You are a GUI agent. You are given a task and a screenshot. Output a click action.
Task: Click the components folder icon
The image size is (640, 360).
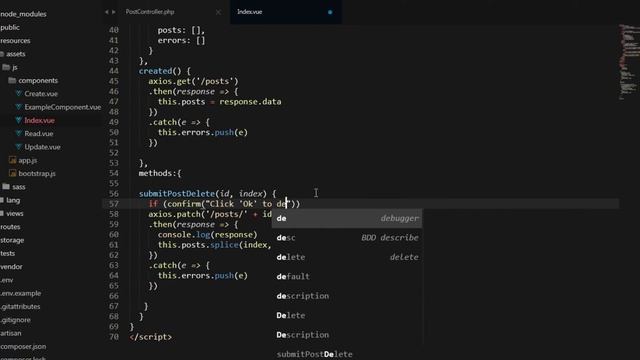coord(12,80)
